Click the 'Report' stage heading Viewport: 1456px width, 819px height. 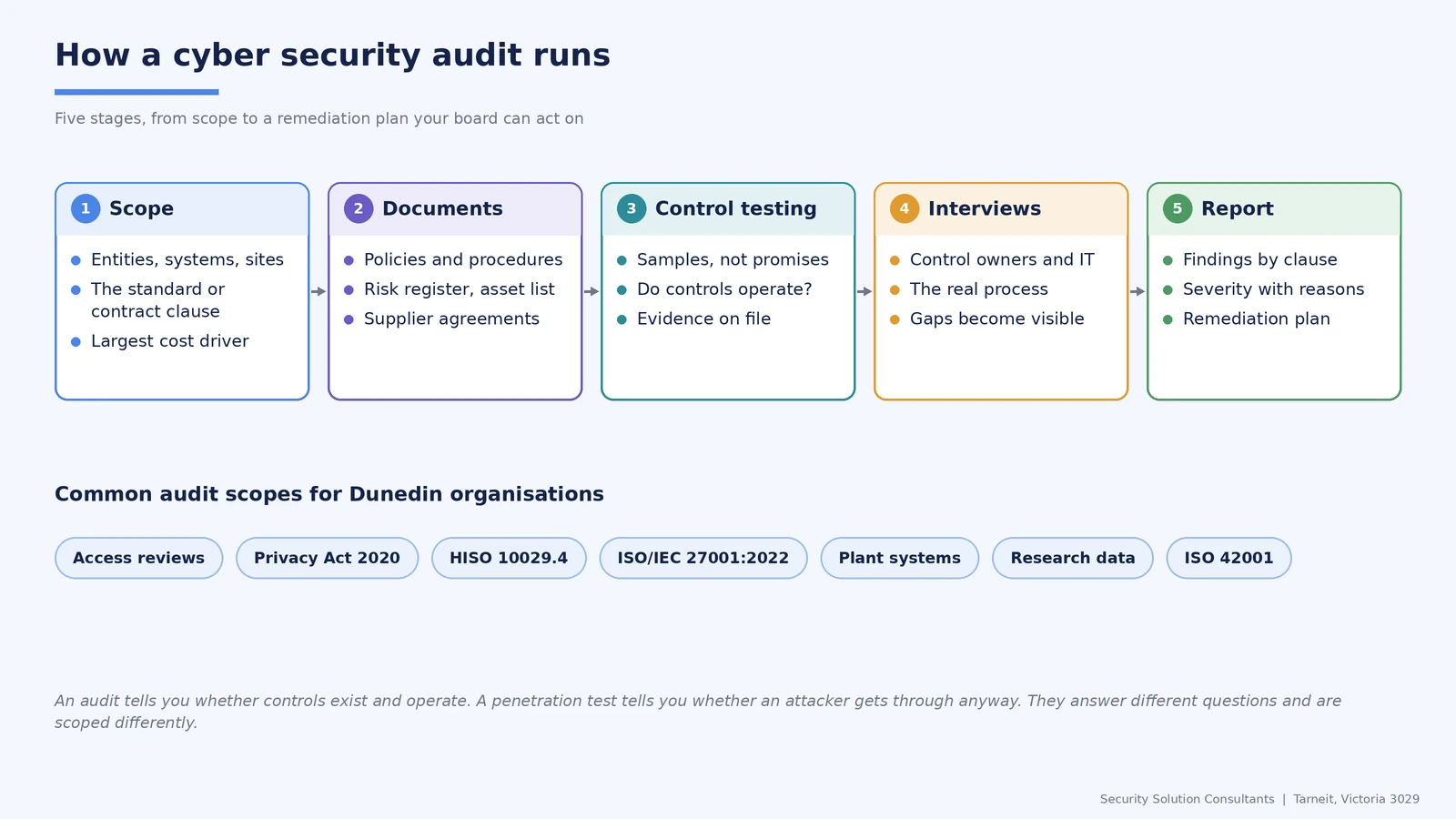(x=1238, y=208)
